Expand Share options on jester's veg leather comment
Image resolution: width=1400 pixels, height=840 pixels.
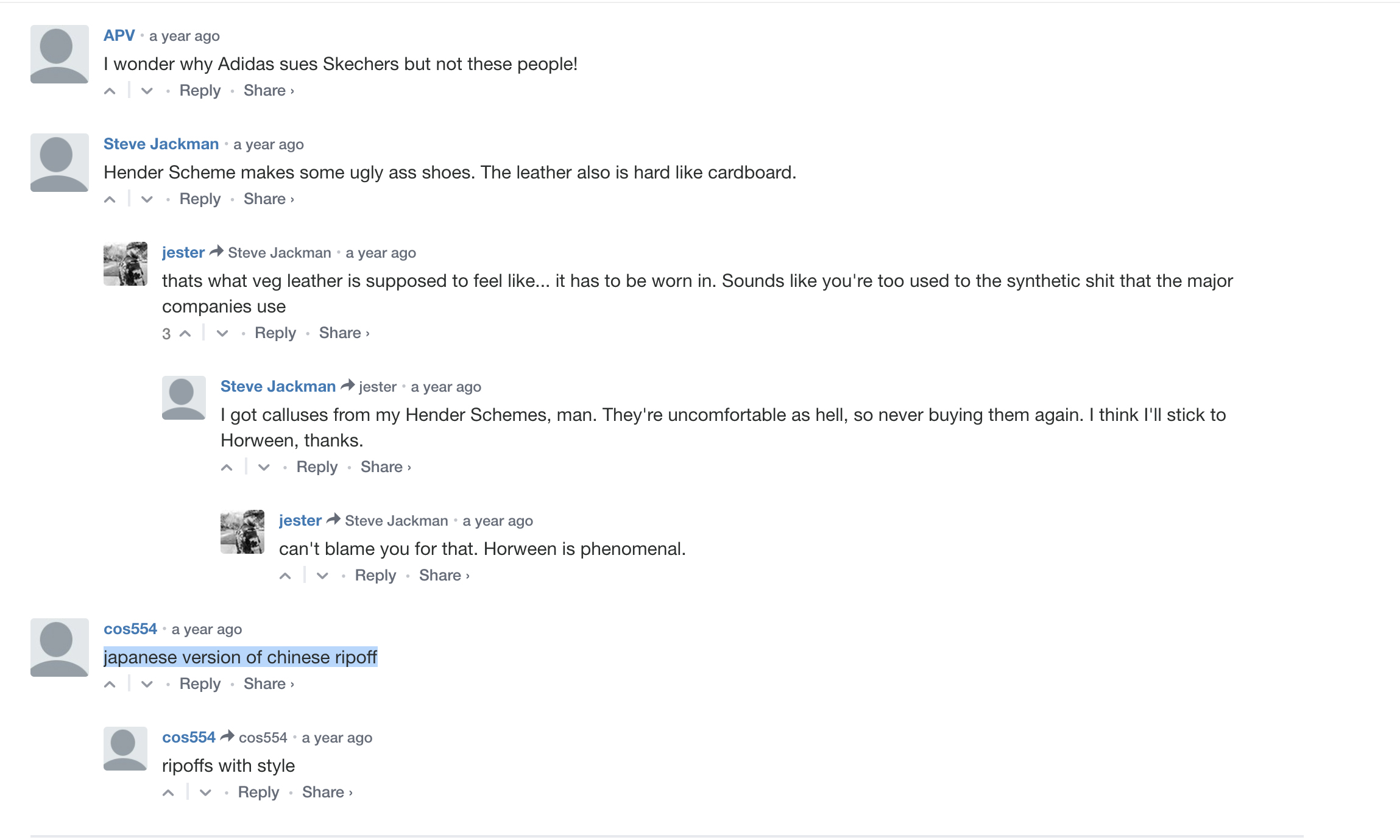point(344,333)
